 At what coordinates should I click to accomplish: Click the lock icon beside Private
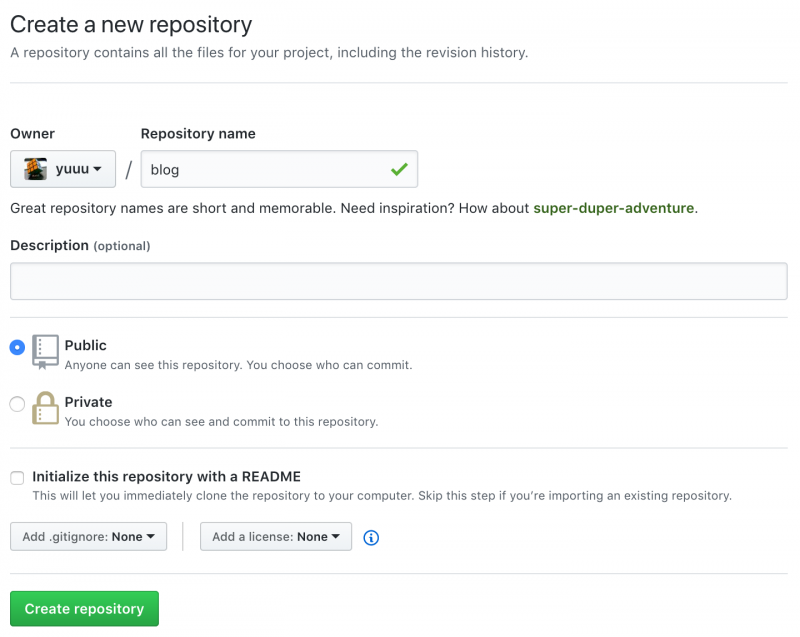pos(46,408)
